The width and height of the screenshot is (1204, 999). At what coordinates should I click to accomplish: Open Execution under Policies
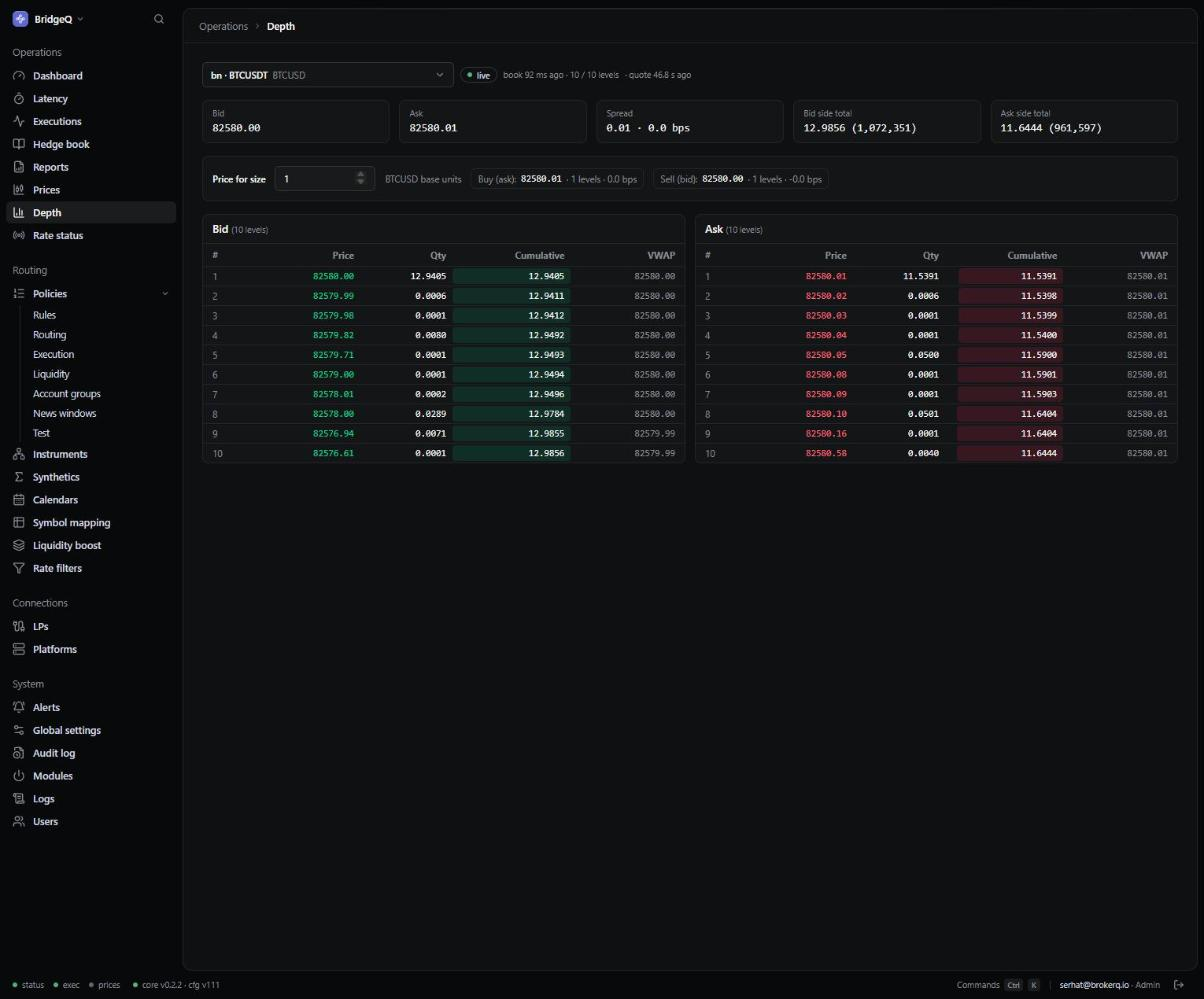click(x=53, y=355)
